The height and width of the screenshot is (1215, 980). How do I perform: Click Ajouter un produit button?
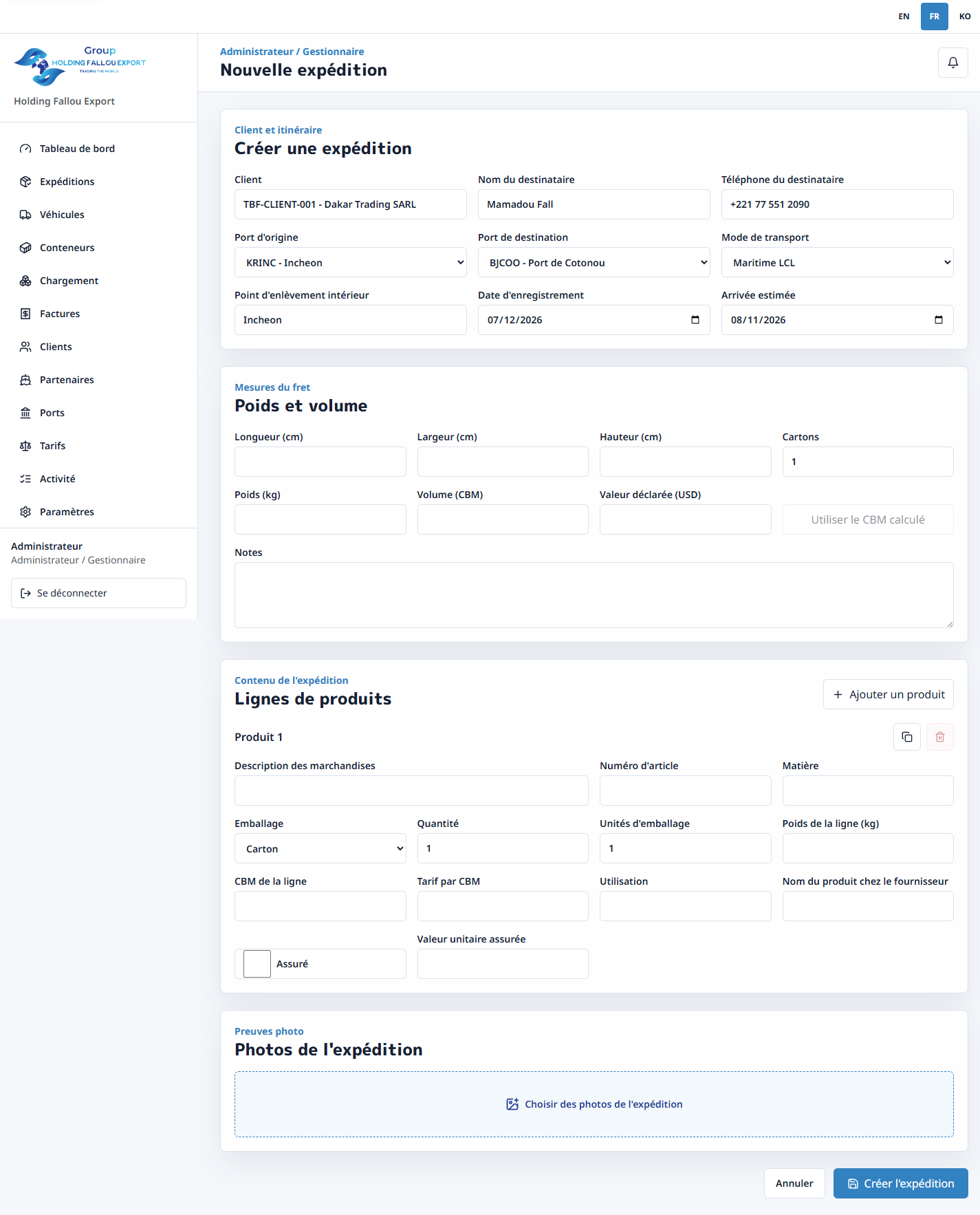click(889, 694)
